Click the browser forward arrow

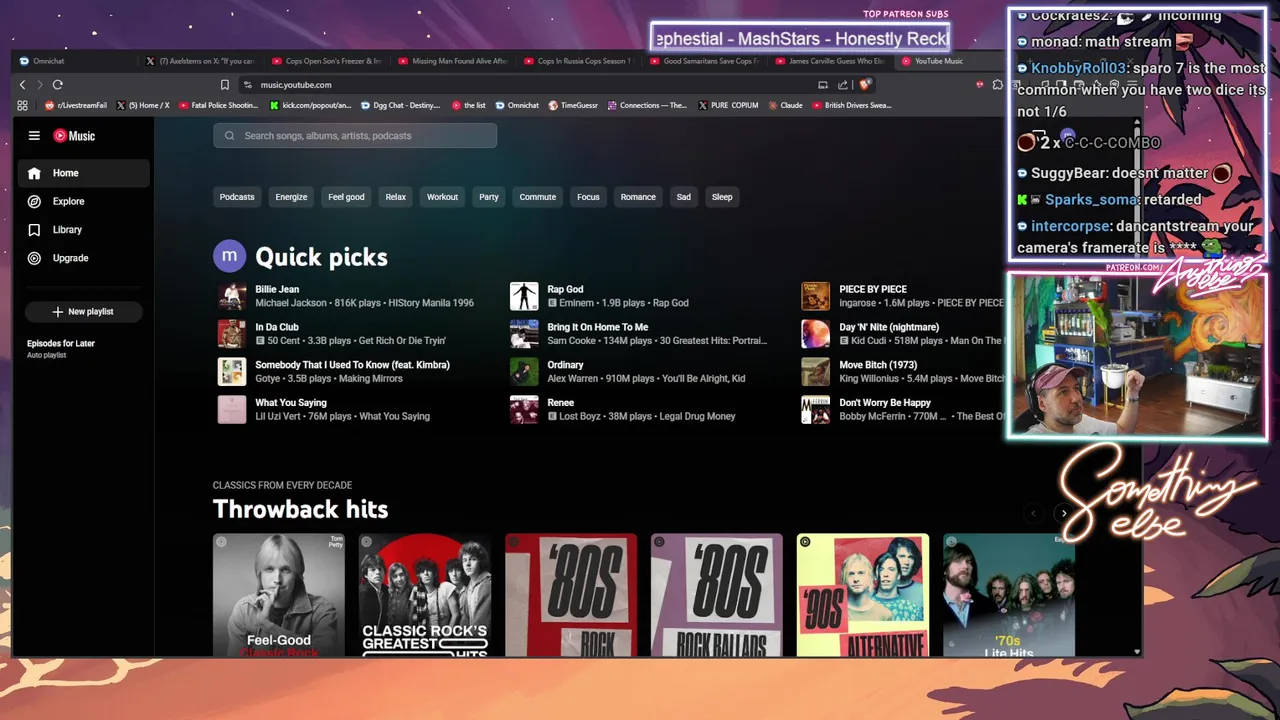(x=39, y=85)
